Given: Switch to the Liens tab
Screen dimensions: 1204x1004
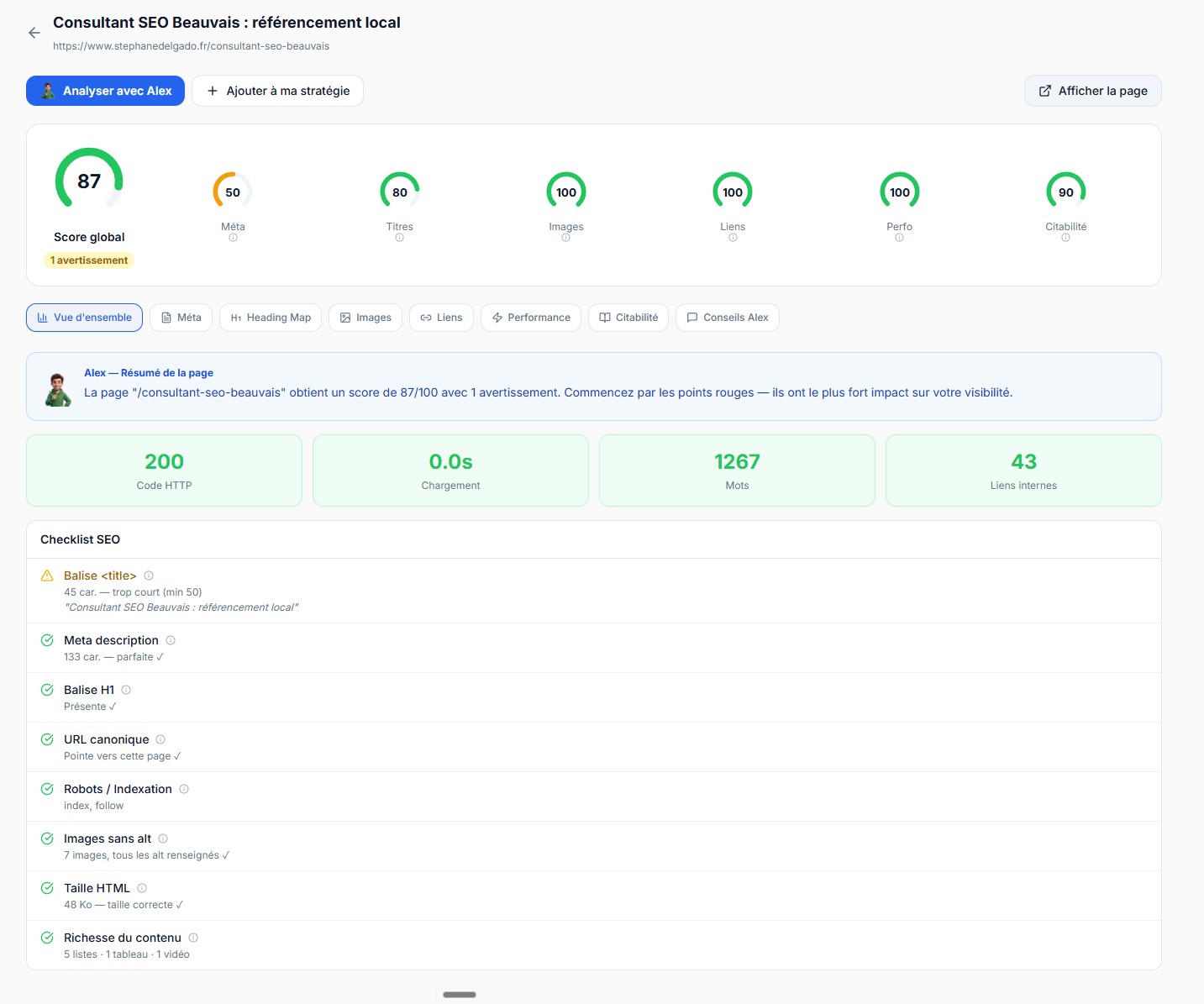Looking at the screenshot, I should pos(441,318).
